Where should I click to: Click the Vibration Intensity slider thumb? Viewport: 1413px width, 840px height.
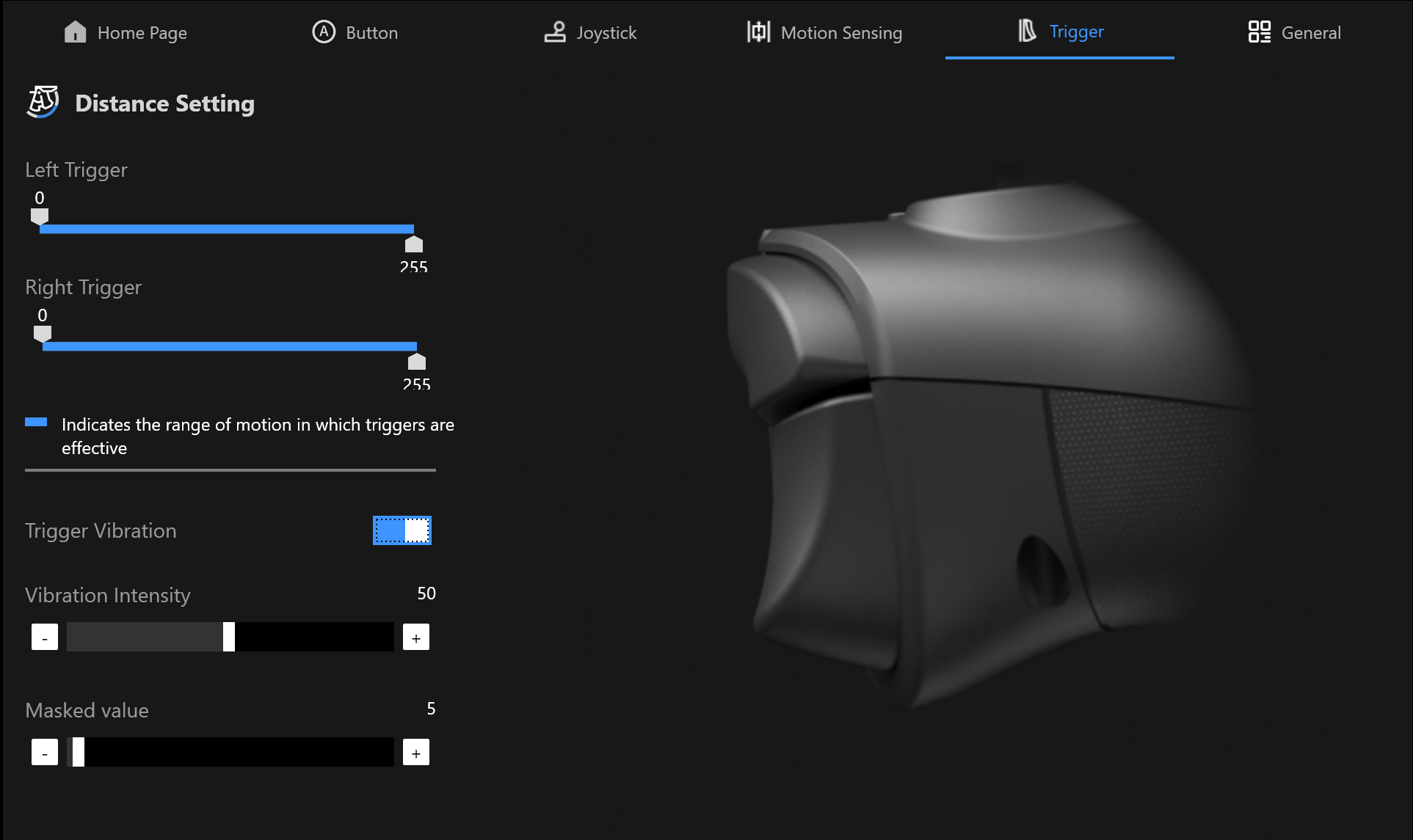(x=229, y=637)
